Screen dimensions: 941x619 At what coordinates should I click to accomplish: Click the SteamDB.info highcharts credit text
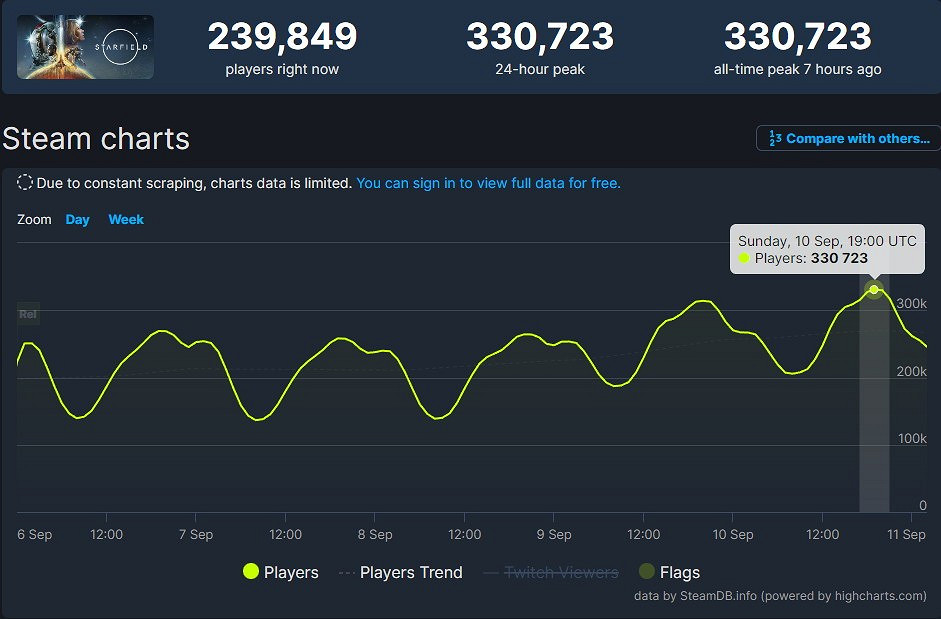point(780,596)
